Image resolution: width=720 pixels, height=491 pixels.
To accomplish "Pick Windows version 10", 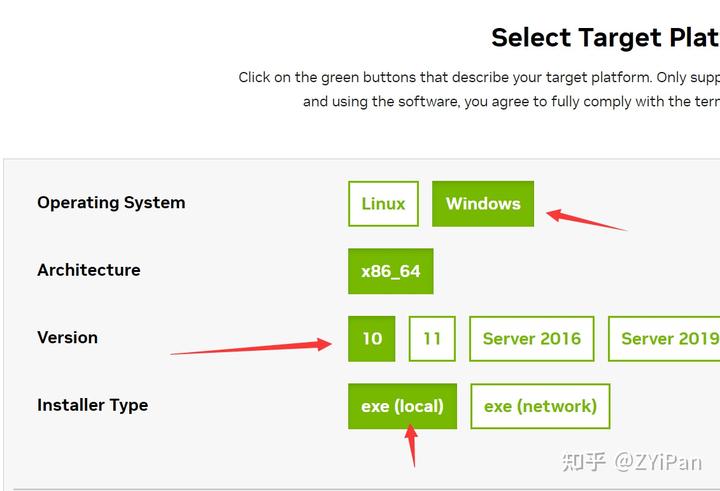I will [x=372, y=339].
